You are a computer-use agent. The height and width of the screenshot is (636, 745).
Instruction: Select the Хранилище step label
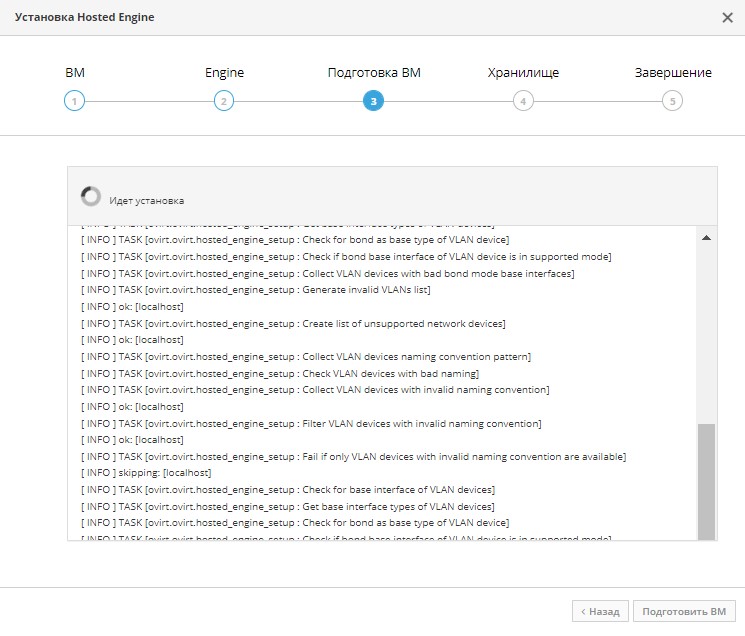[523, 73]
